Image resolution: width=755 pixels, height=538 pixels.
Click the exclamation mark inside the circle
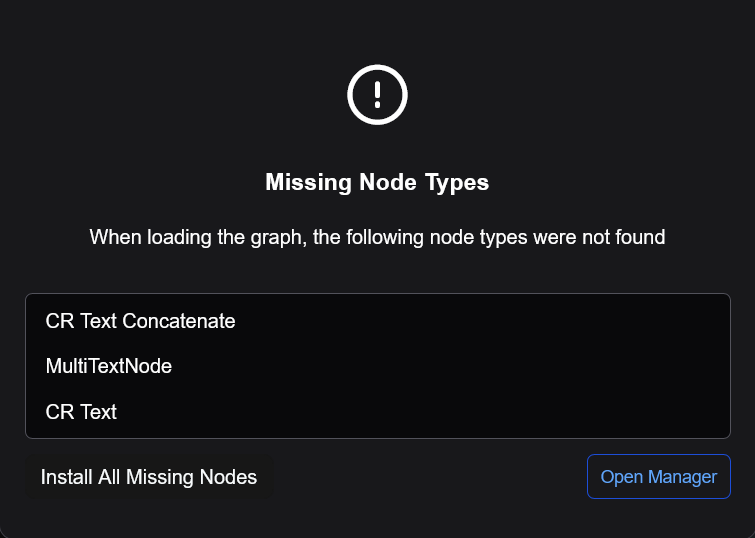pos(377,95)
